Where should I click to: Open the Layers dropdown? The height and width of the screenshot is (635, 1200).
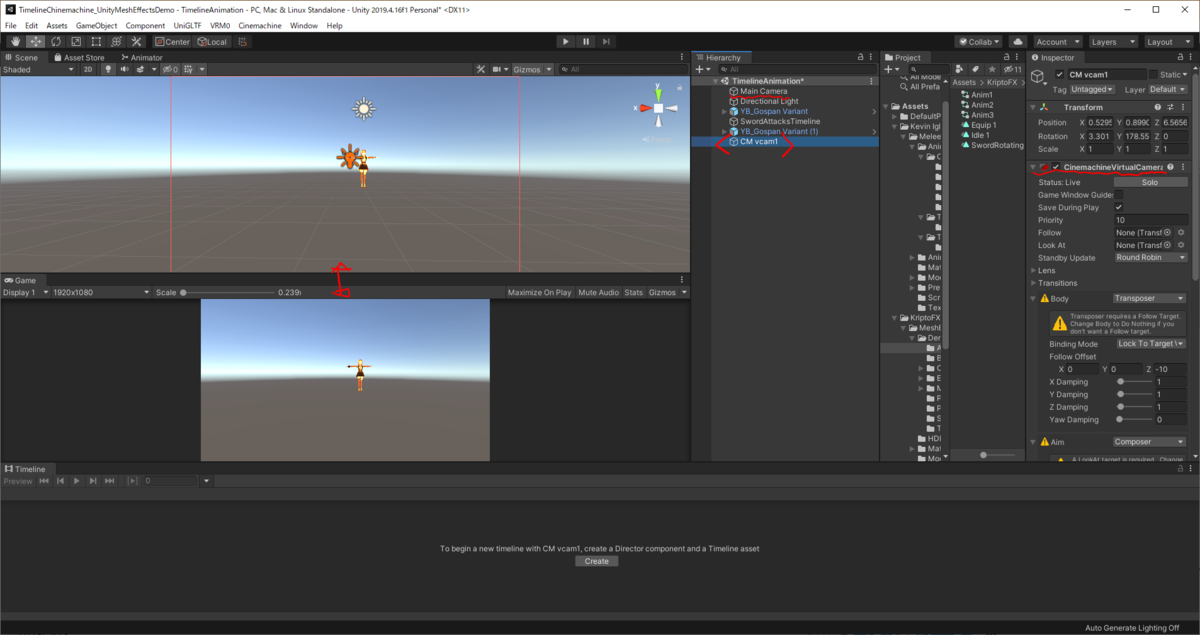point(1113,42)
